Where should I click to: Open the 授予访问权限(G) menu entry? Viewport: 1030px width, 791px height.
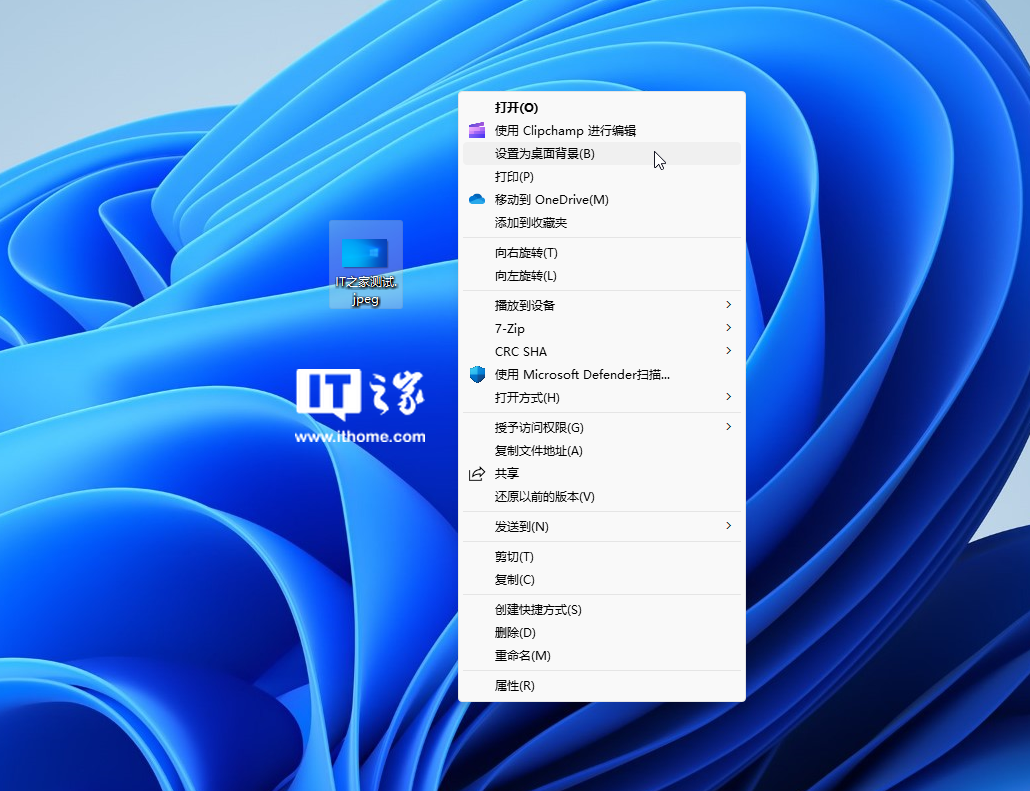602,428
